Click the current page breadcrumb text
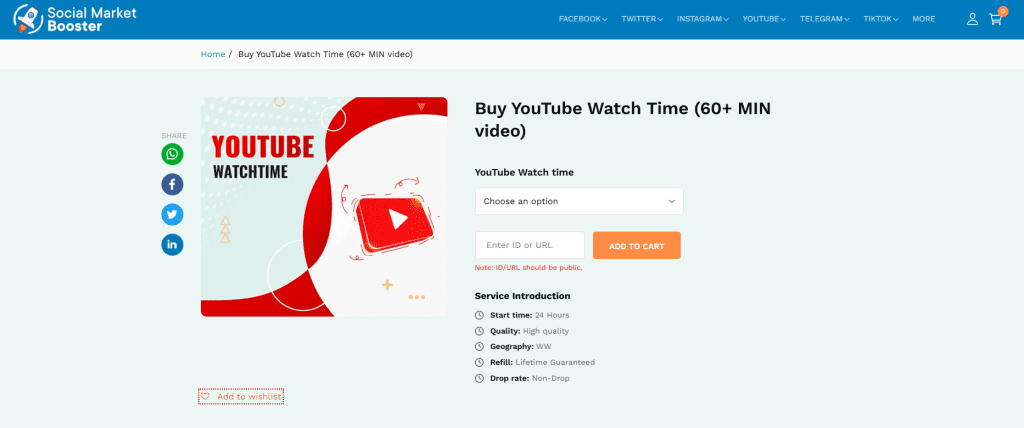The image size is (1024, 428). tap(325, 54)
